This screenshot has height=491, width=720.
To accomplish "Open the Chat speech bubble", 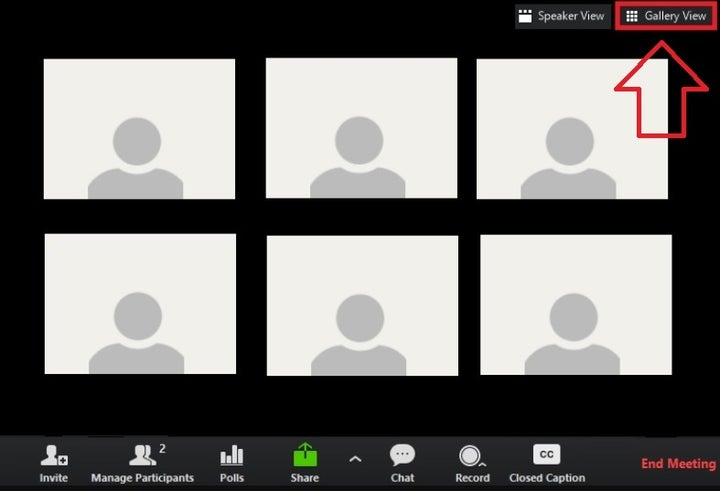I will [402, 456].
